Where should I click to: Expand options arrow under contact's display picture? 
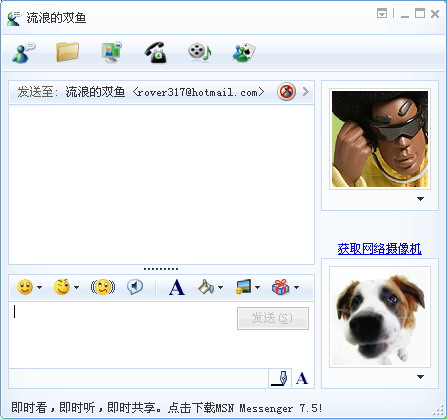(420, 199)
